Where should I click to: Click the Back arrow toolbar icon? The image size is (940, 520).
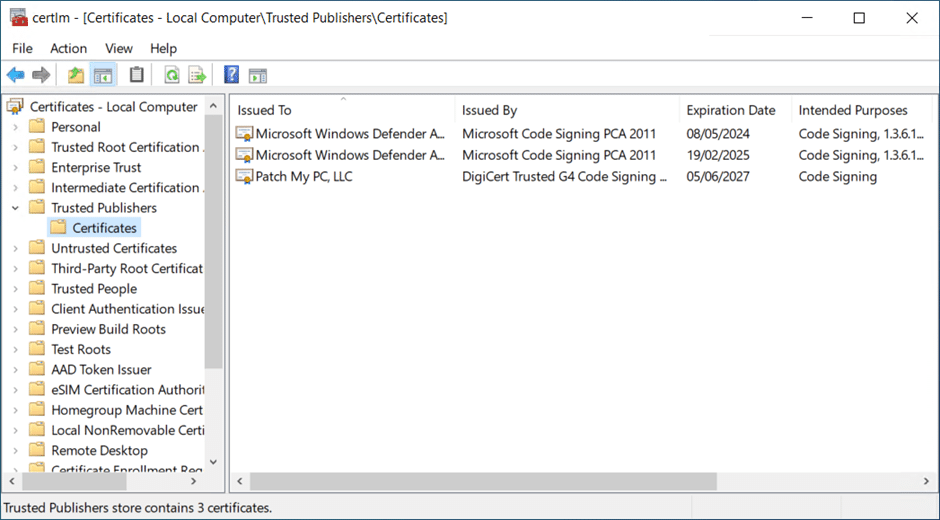(16, 75)
